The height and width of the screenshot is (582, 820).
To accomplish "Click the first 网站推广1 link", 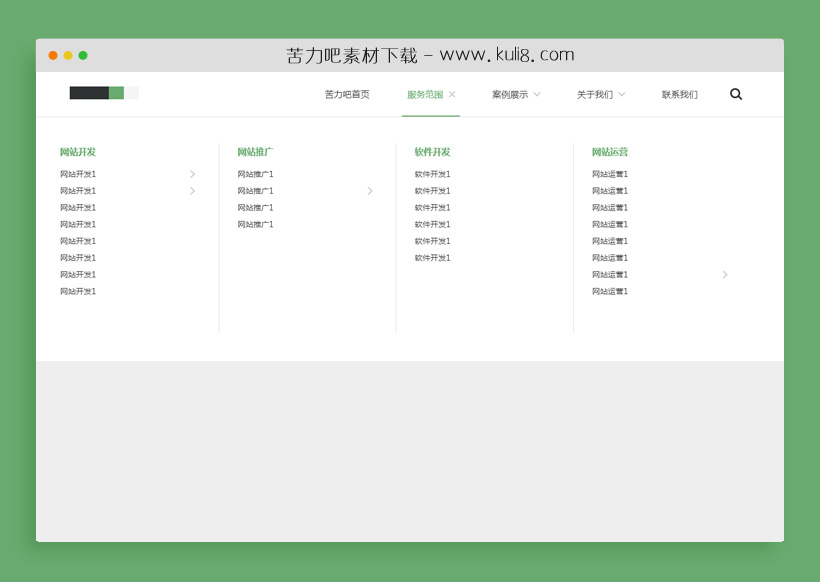I will click(x=255, y=174).
